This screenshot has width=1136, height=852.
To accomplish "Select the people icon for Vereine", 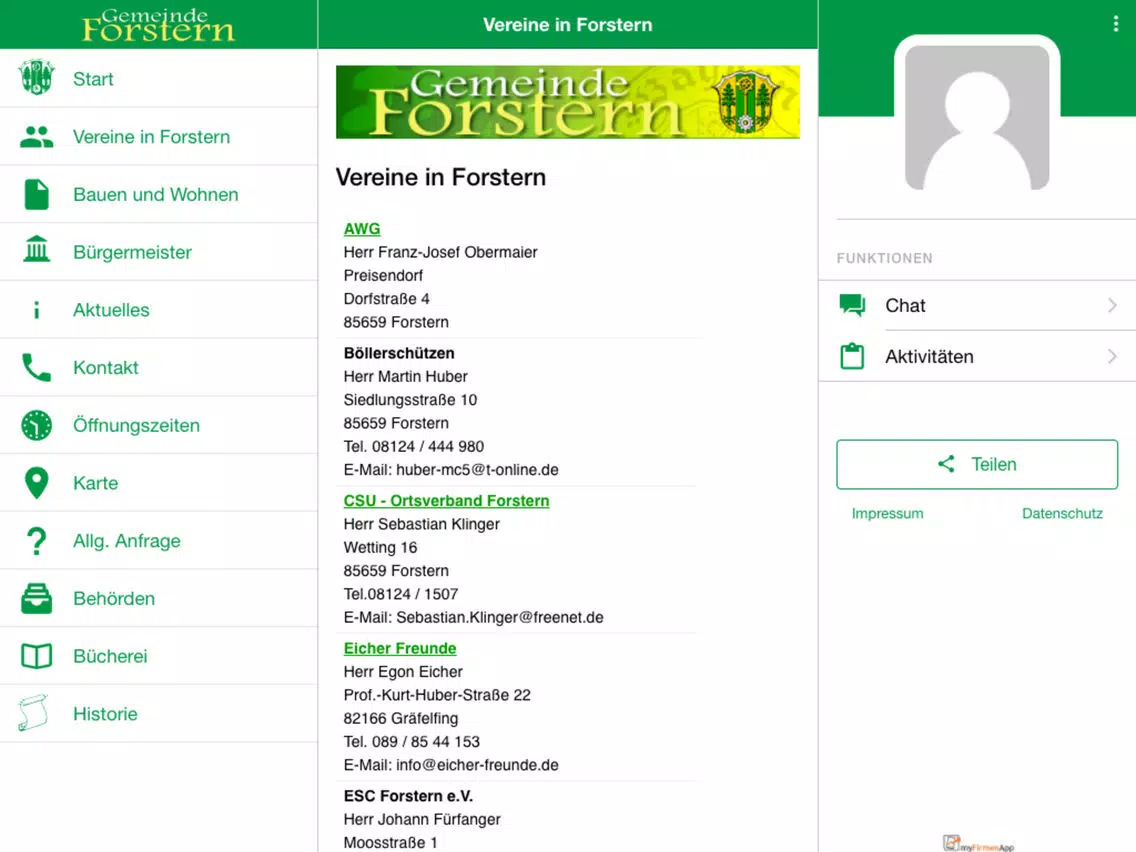I will pyautogui.click(x=36, y=136).
